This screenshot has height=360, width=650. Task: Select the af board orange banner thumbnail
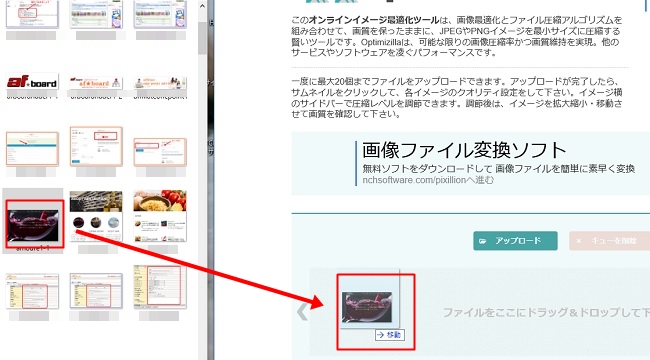(96, 83)
